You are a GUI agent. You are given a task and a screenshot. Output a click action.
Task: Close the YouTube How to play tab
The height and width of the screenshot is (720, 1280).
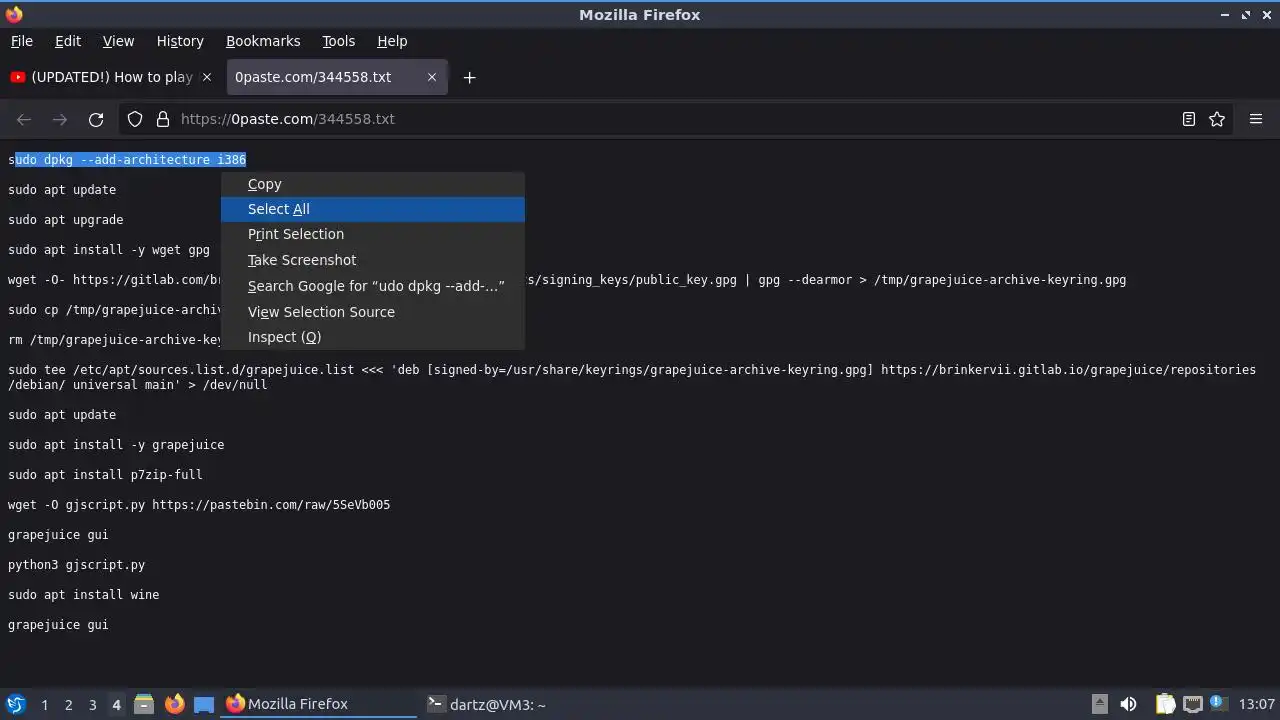(207, 77)
